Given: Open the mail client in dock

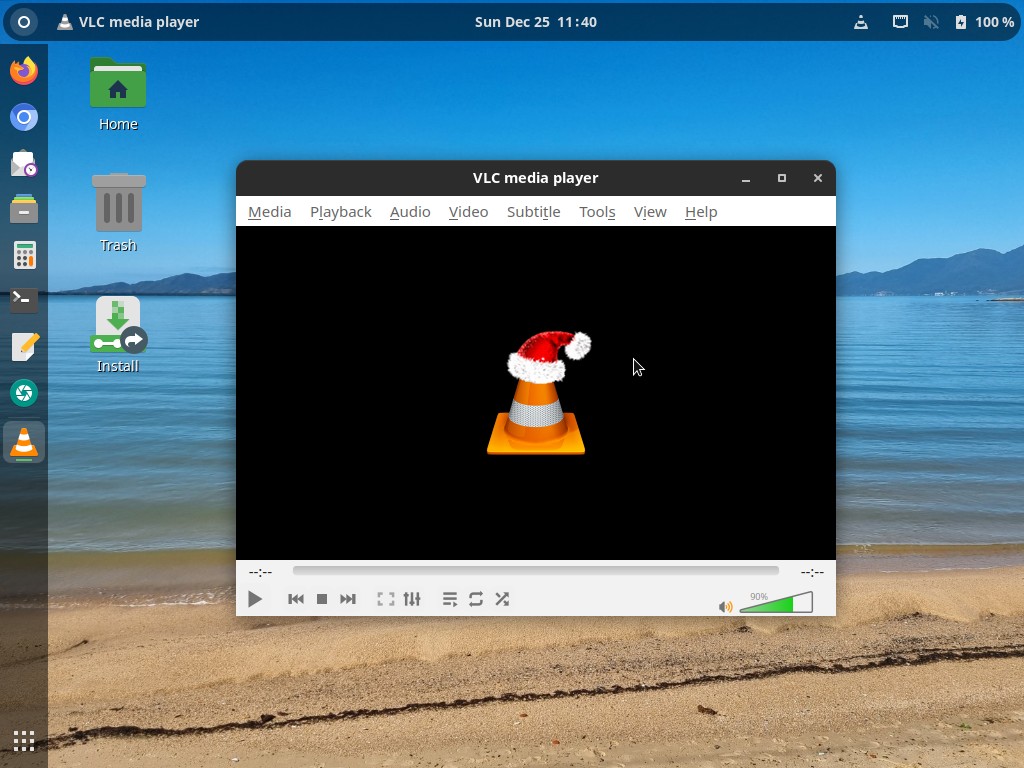Looking at the screenshot, I should coord(24,163).
